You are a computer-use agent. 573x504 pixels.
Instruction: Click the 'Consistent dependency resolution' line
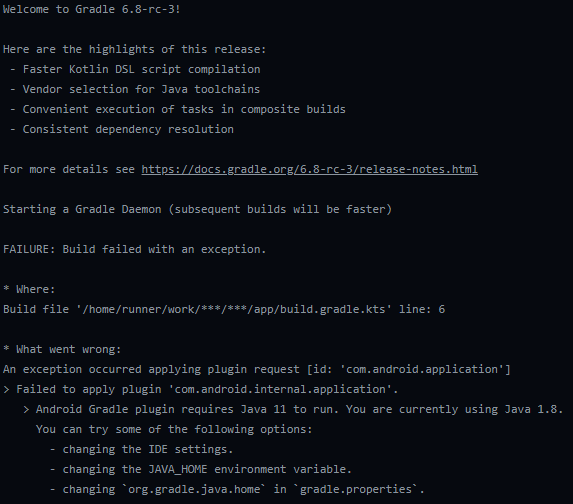click(x=122, y=129)
